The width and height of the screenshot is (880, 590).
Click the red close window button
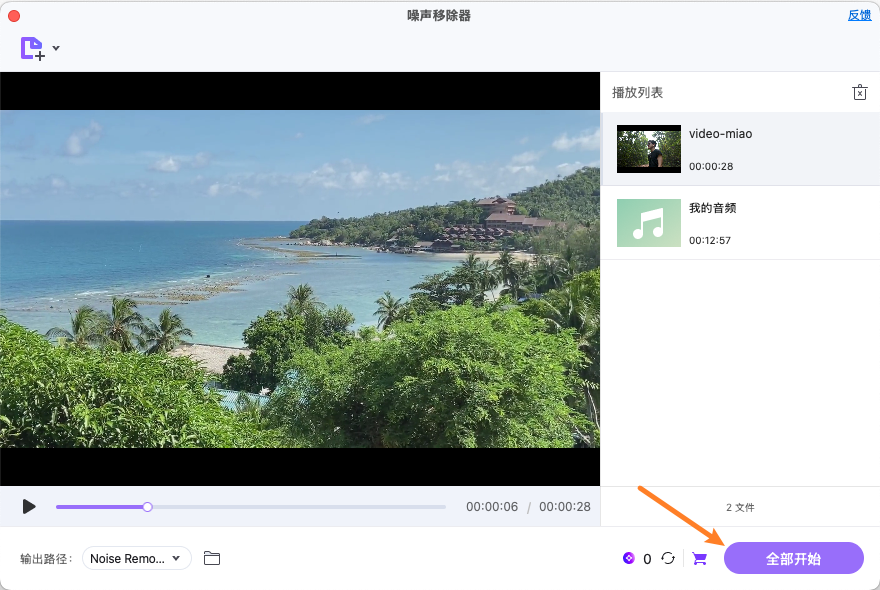(13, 14)
